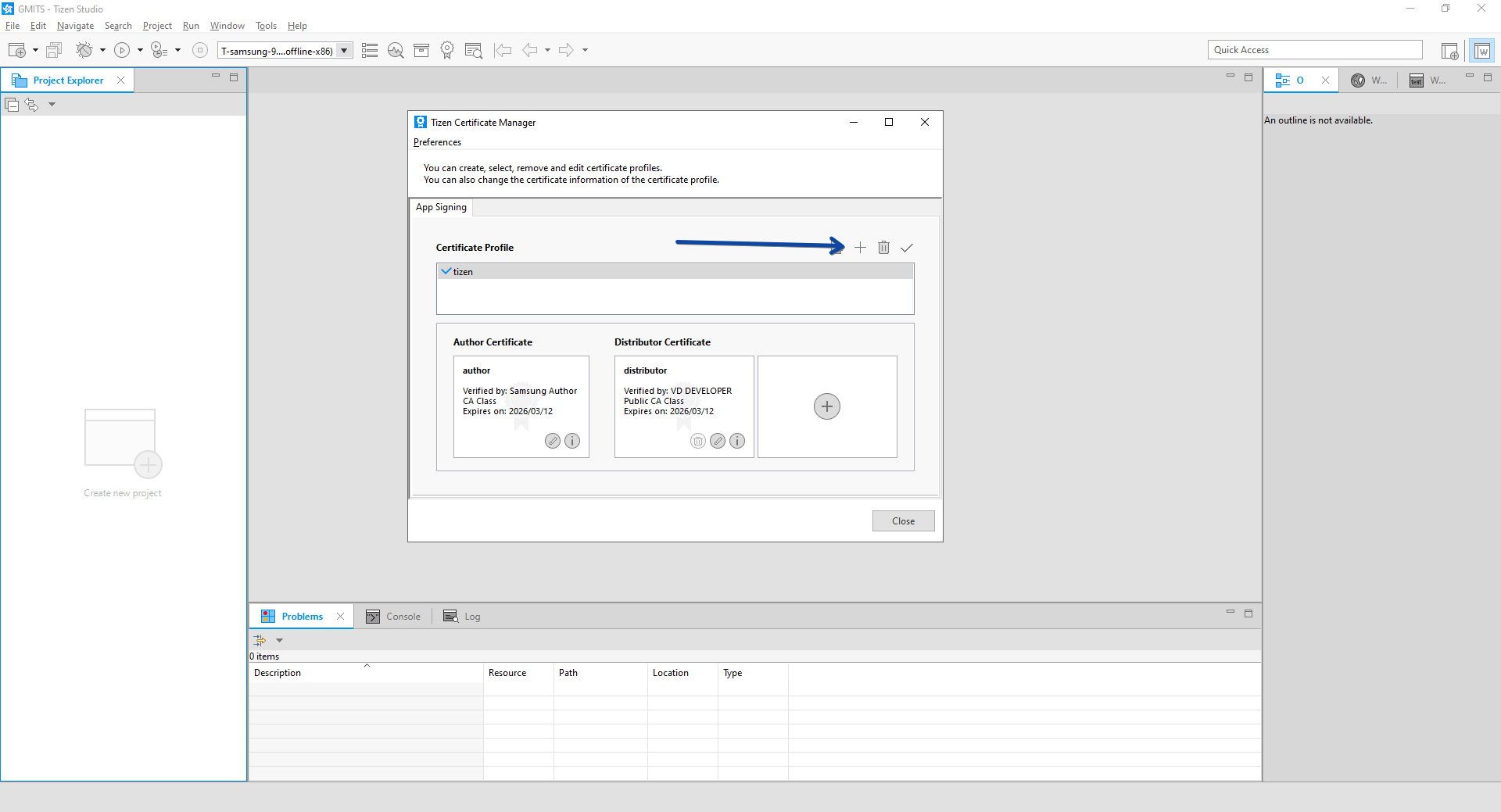1501x812 pixels.
Task: Open the Dynamic Analyzer toolbar icon
Action: click(x=396, y=51)
